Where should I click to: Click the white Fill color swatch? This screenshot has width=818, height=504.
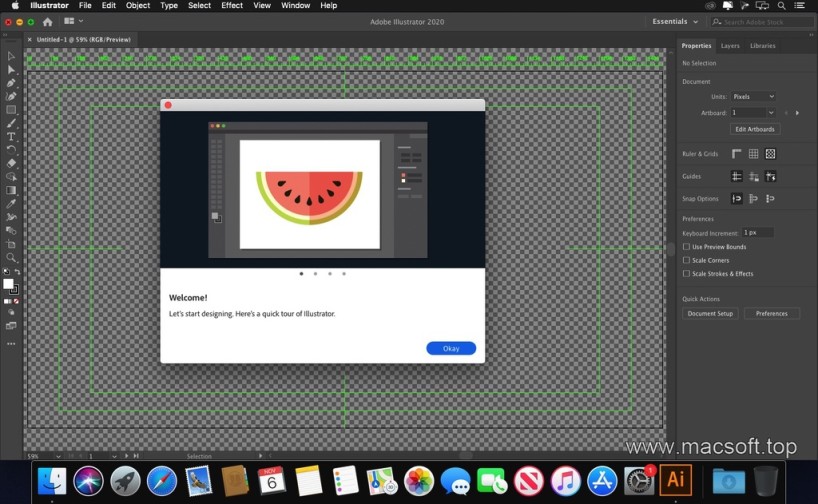point(9,284)
